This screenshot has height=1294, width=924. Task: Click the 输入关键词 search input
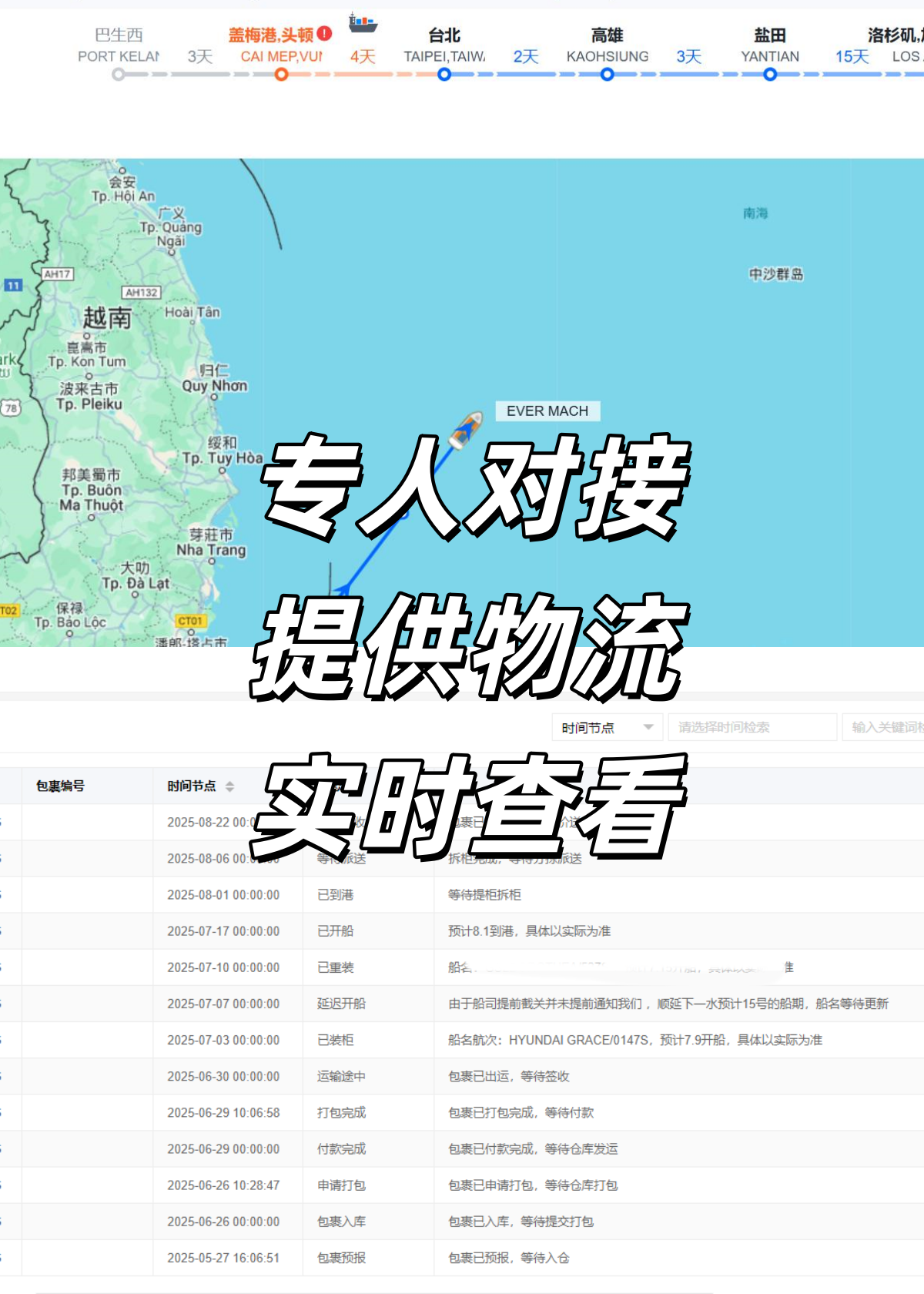(x=885, y=728)
